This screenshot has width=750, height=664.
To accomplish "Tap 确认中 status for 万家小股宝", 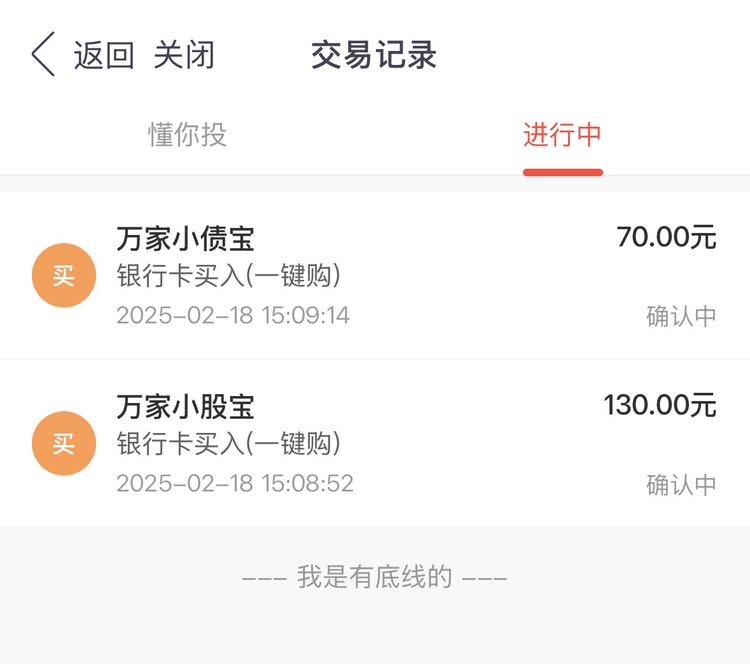I will [x=681, y=485].
